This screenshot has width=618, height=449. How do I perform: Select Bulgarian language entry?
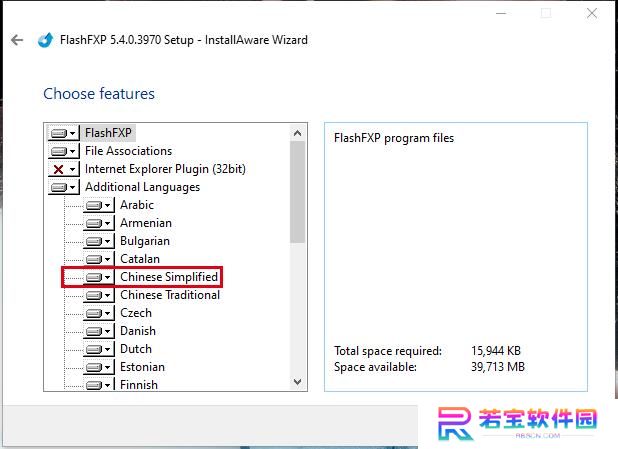coord(145,241)
